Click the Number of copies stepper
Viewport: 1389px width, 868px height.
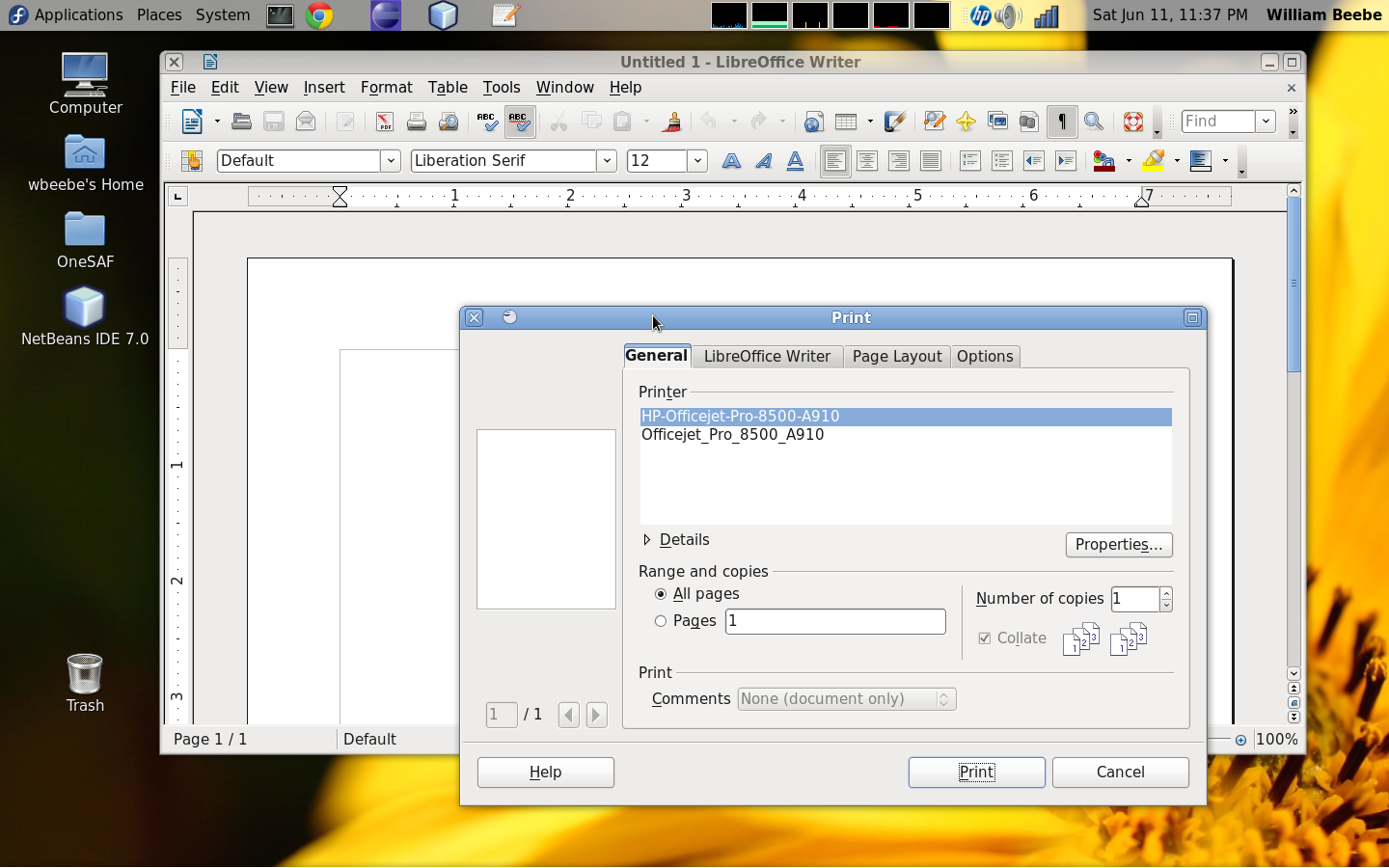[1166, 599]
